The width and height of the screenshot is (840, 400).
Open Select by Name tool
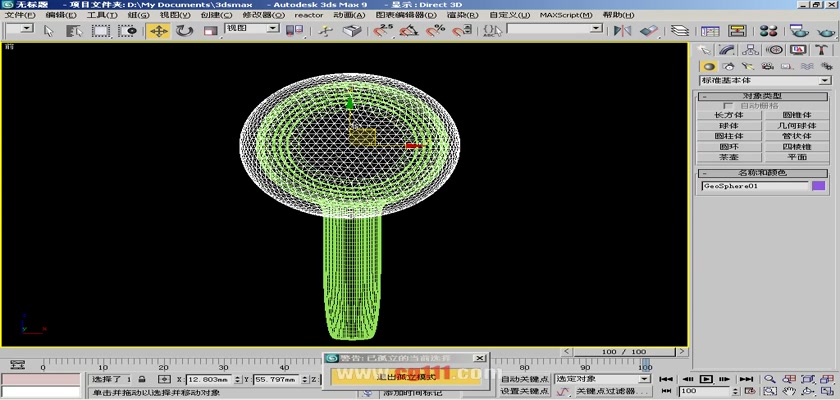[74, 31]
